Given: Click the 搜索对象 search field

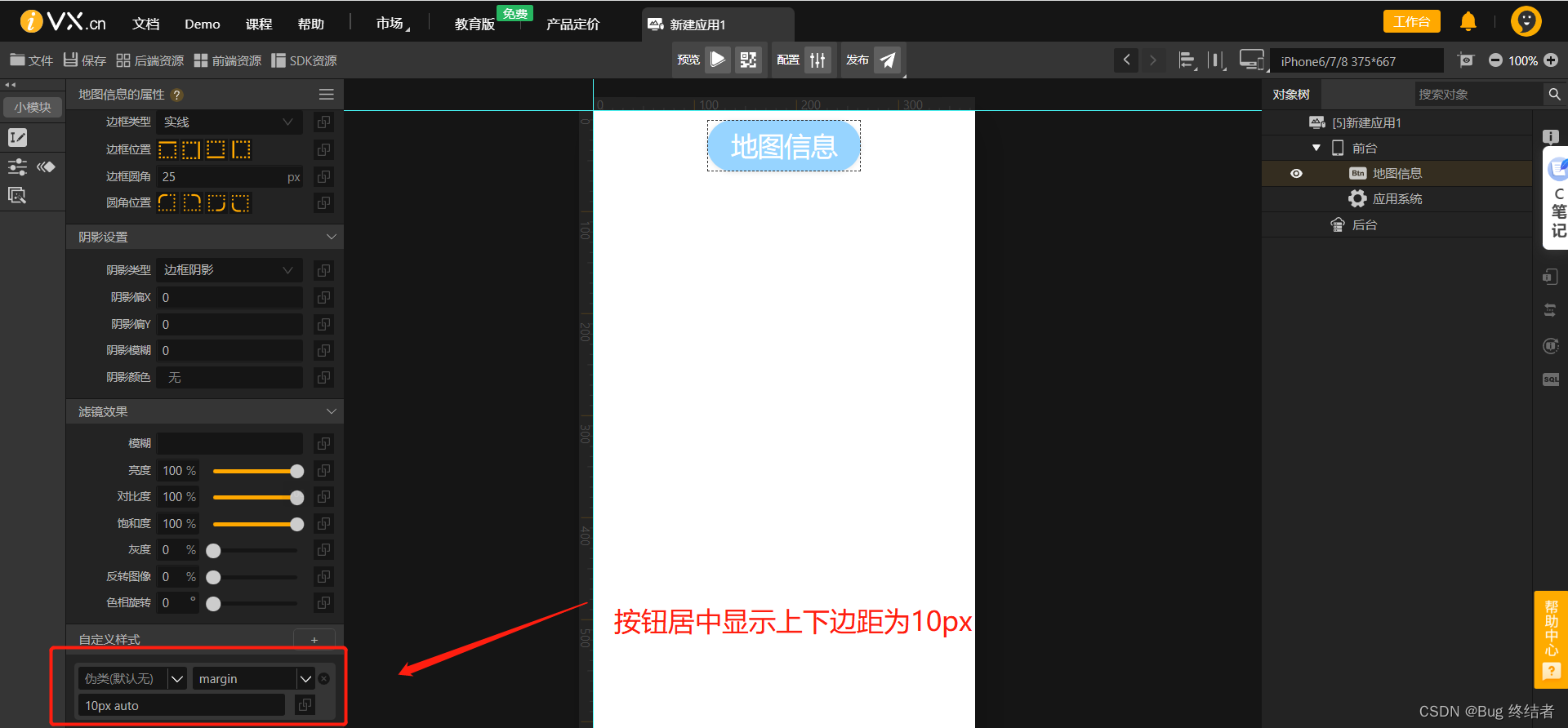Looking at the screenshot, I should tap(1478, 95).
